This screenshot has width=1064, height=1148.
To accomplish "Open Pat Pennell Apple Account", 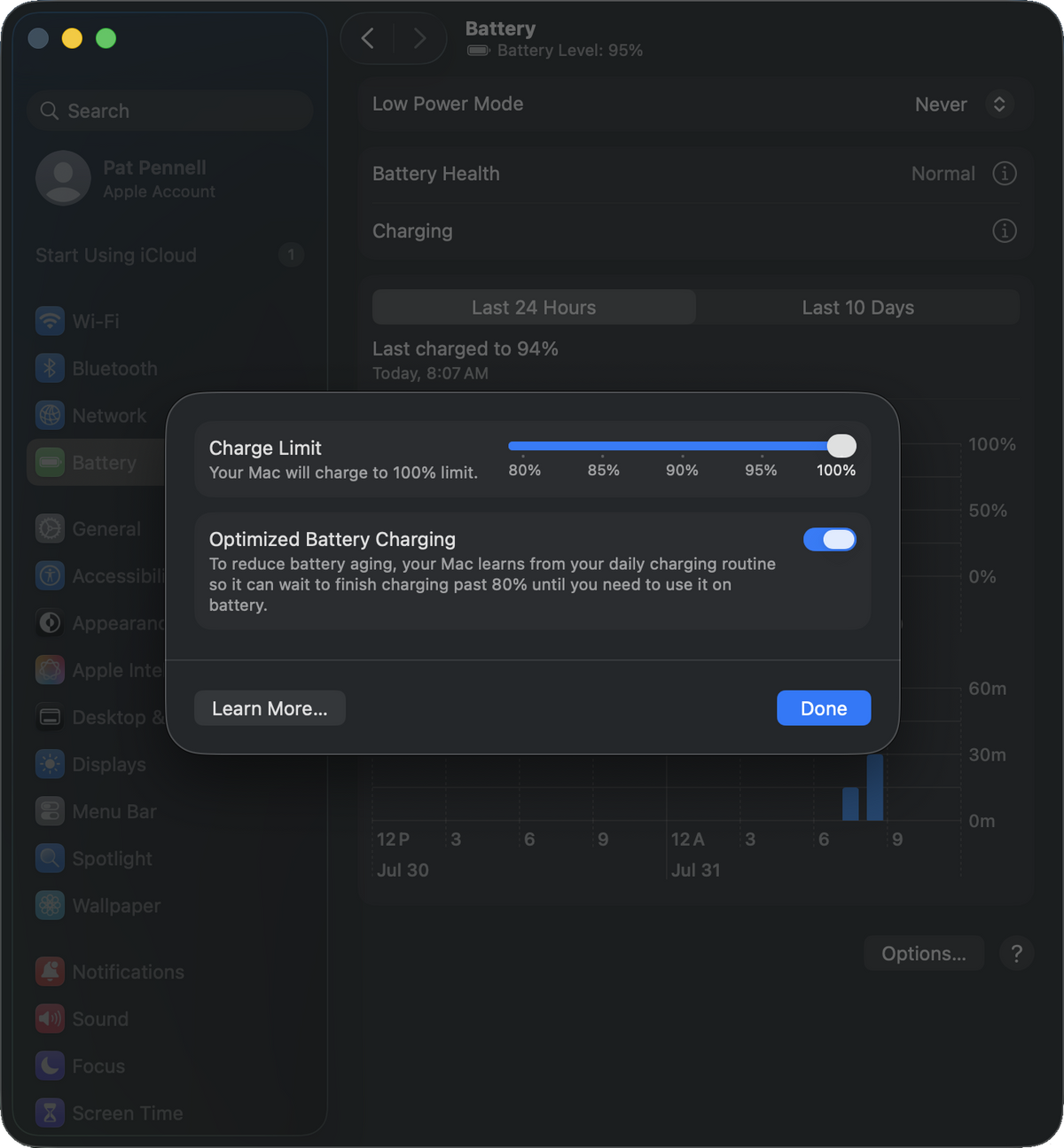I will click(x=169, y=178).
